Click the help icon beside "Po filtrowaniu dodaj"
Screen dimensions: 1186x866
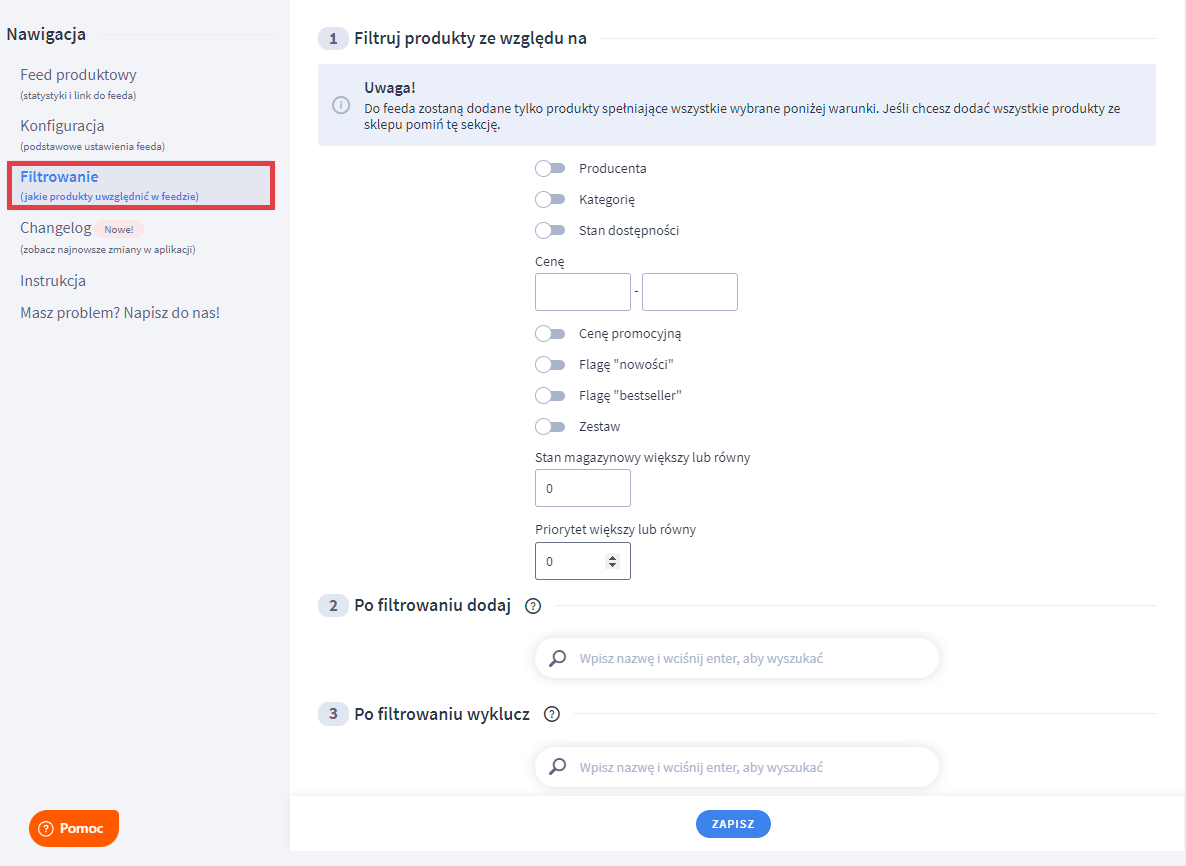point(533,605)
